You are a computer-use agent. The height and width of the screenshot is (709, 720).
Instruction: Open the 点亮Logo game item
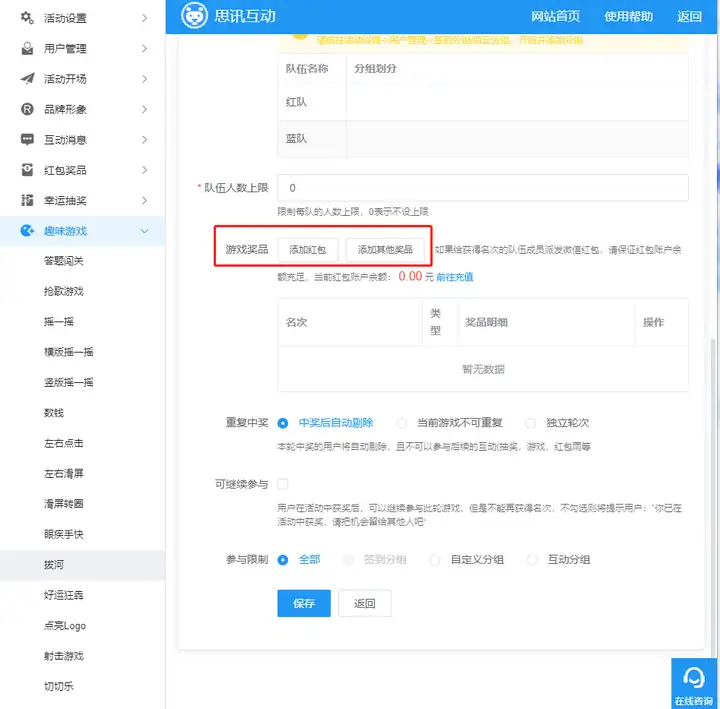[x=65, y=625]
